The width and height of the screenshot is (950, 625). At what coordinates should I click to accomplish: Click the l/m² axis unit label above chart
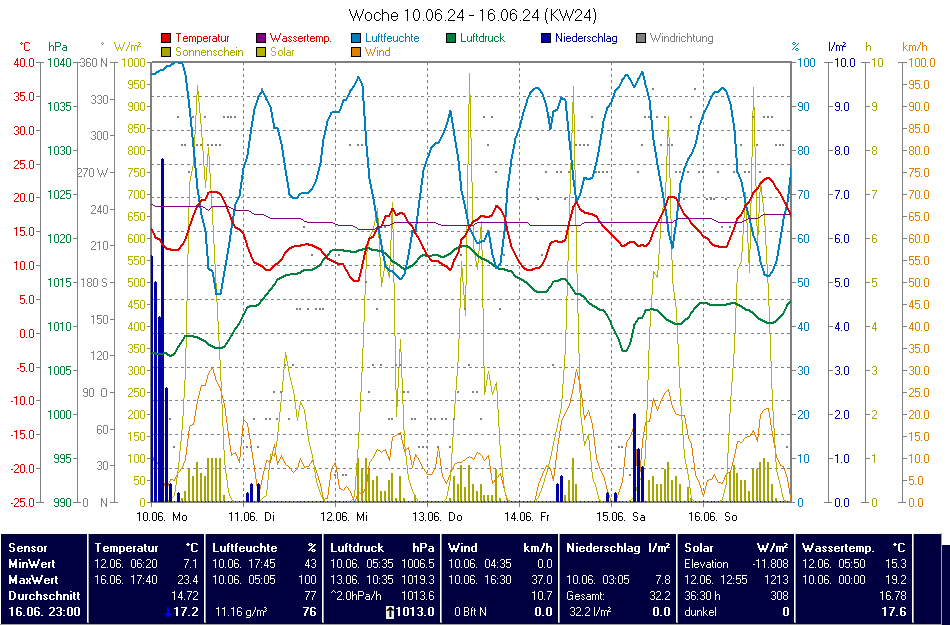[x=837, y=47]
